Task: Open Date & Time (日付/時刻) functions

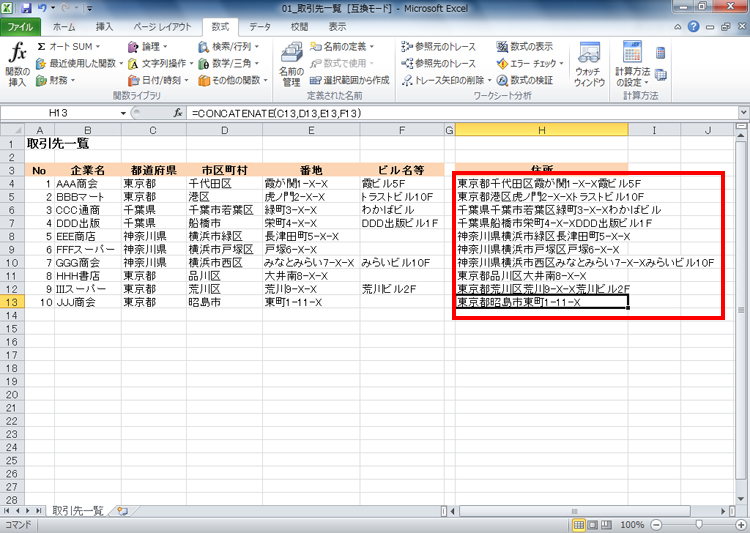Action: [x=158, y=80]
